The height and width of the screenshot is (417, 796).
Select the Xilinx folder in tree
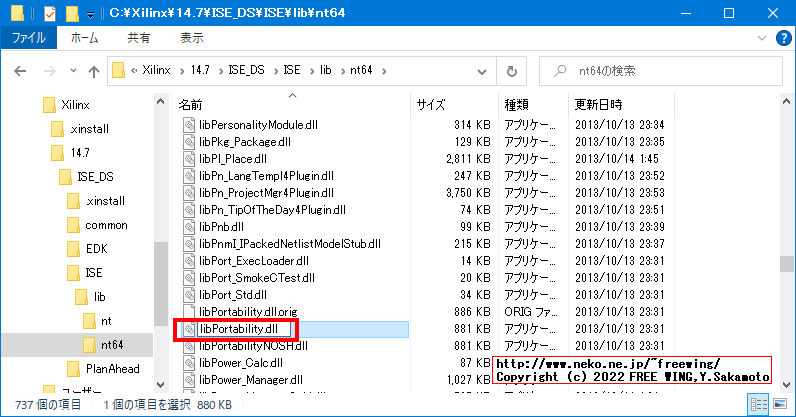pos(75,105)
